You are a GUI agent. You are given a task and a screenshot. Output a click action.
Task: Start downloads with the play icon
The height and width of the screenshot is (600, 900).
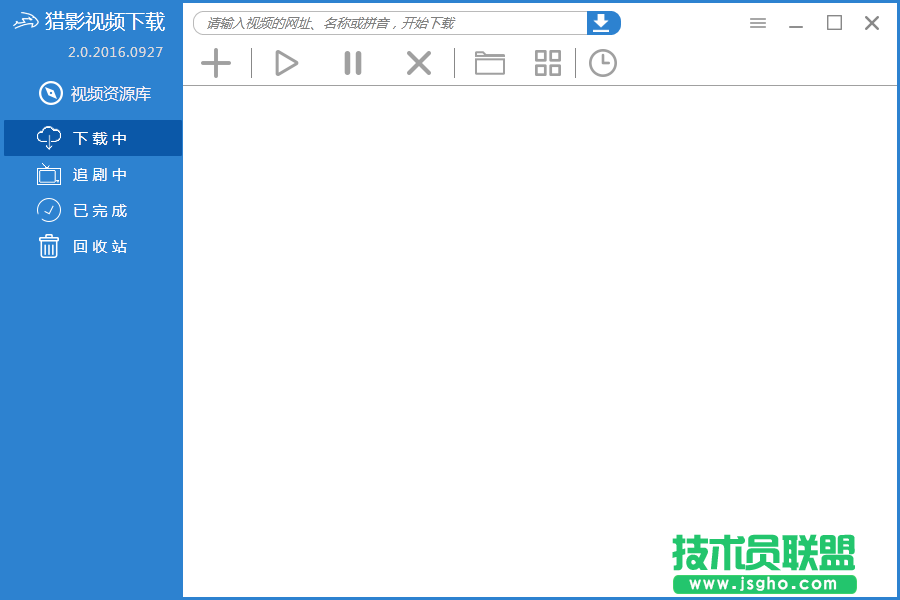click(x=286, y=63)
